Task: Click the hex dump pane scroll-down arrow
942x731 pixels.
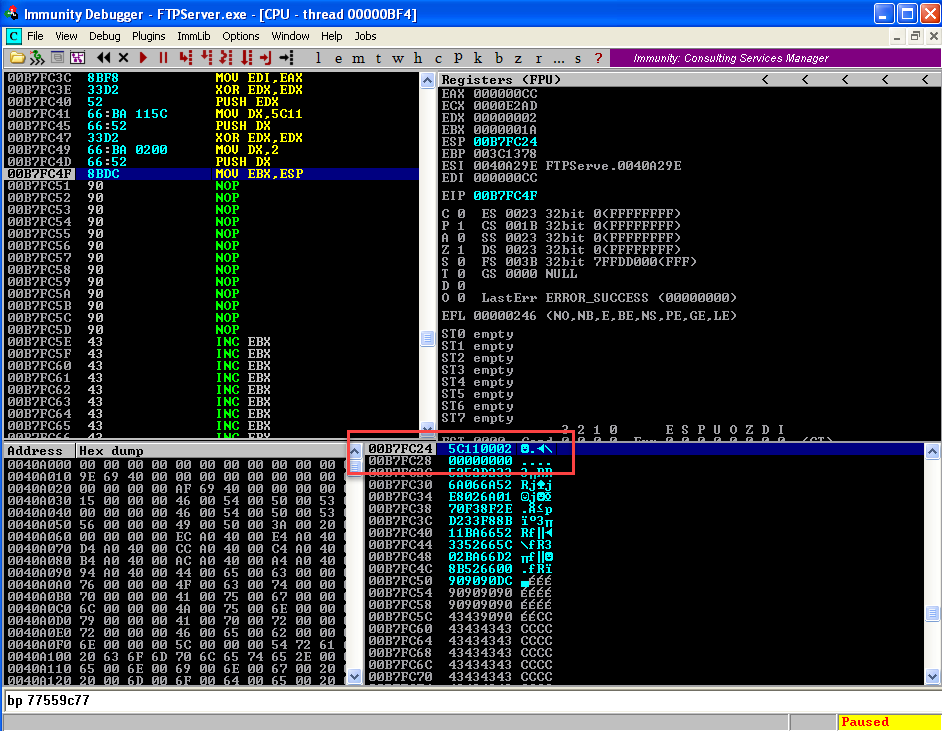Action: click(x=354, y=676)
